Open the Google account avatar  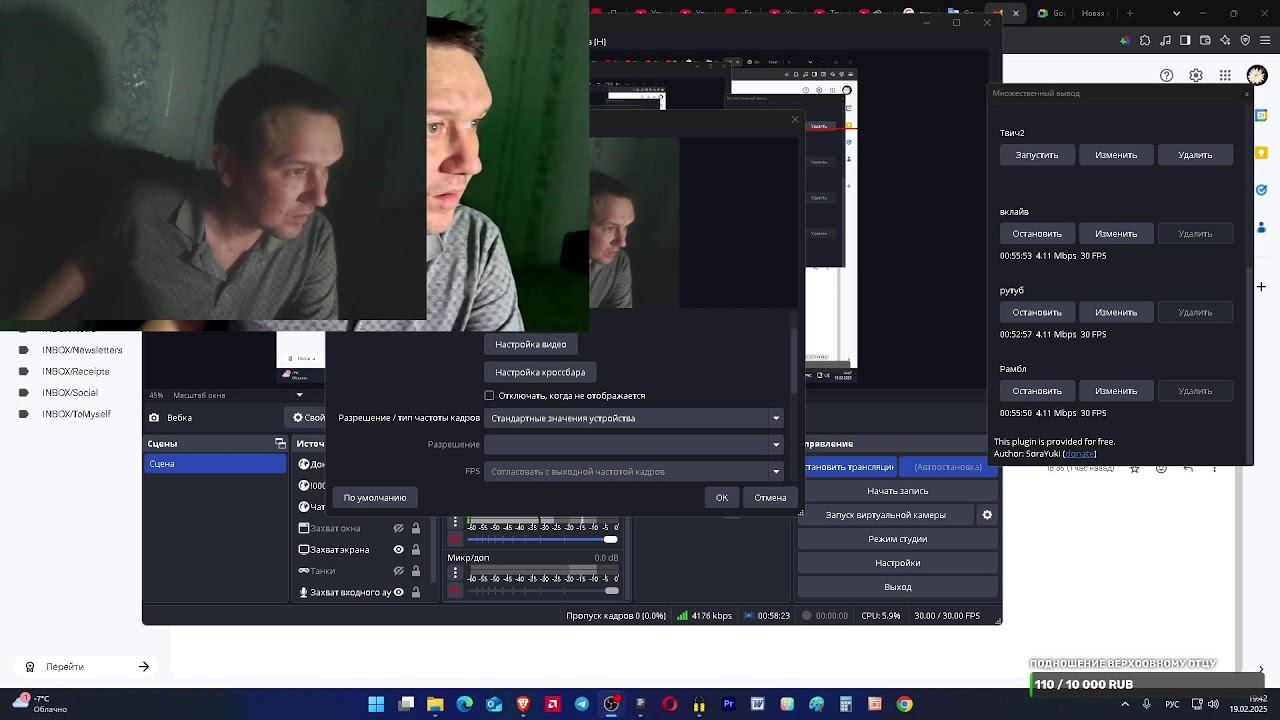[1257, 75]
